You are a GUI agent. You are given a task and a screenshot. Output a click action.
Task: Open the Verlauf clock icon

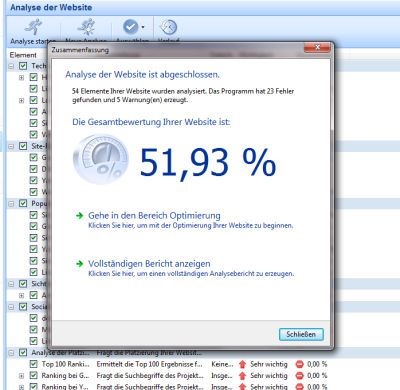(168, 27)
